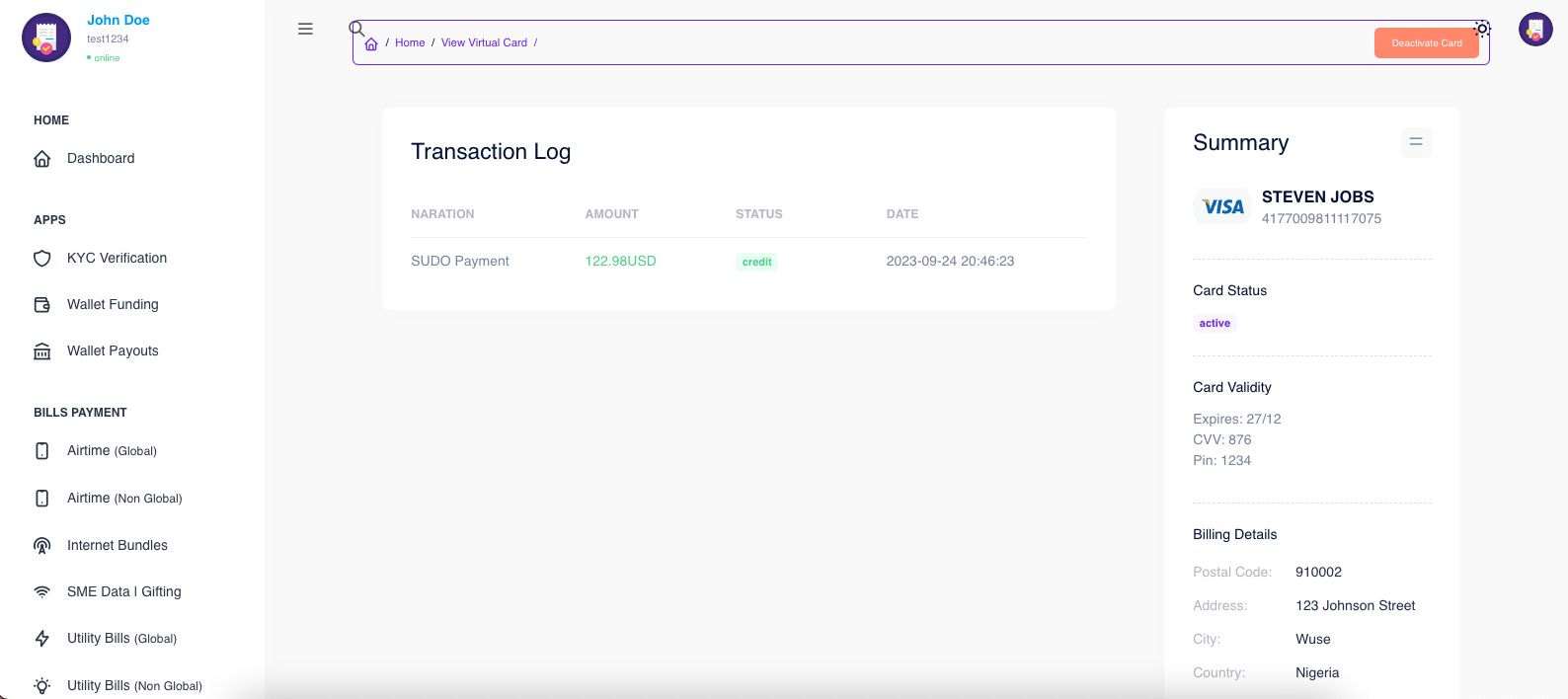
Task: Click the Dashboard house icon
Action: (x=41, y=158)
